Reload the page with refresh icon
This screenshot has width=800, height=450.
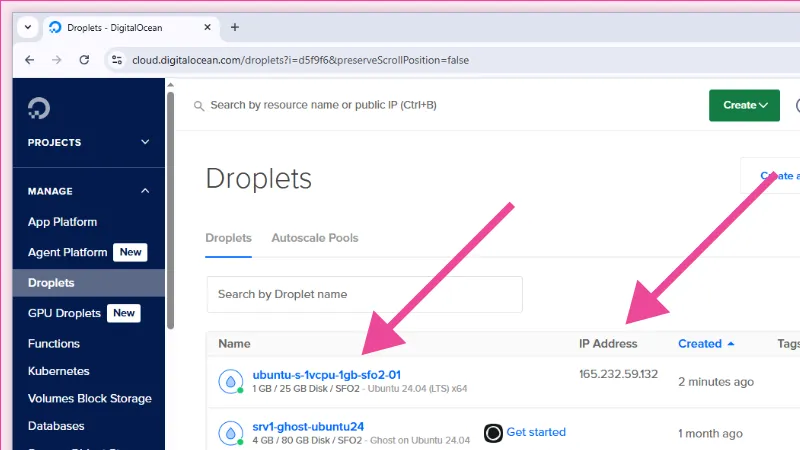pyautogui.click(x=84, y=60)
